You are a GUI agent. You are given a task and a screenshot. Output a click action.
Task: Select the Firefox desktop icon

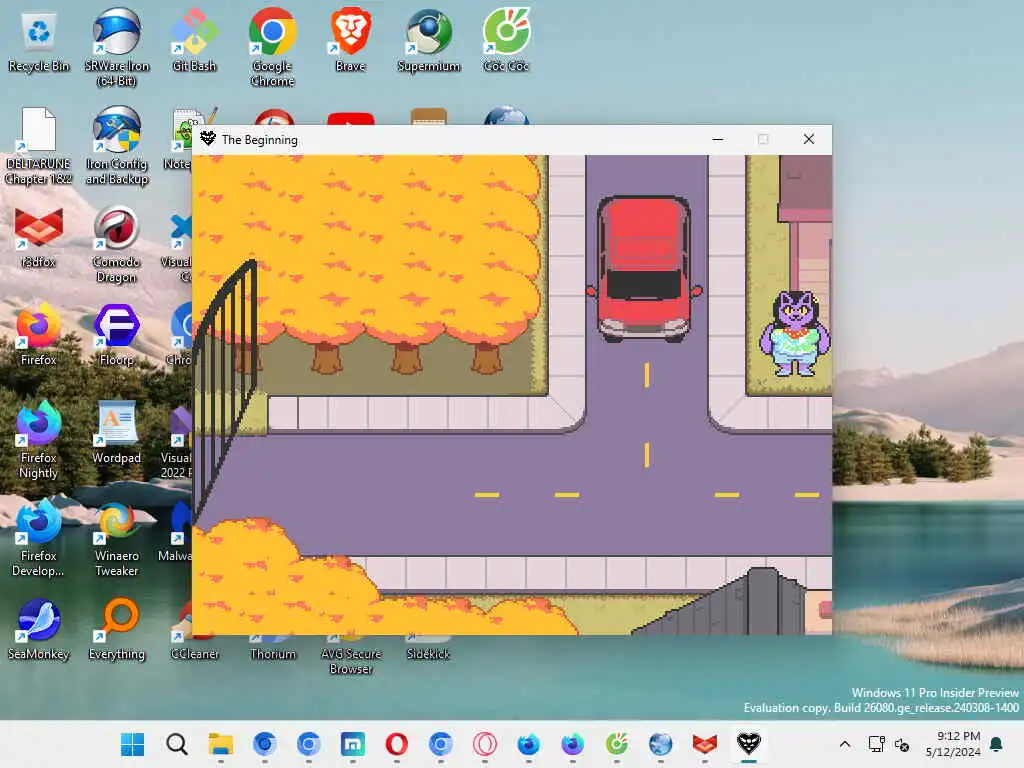tap(39, 334)
